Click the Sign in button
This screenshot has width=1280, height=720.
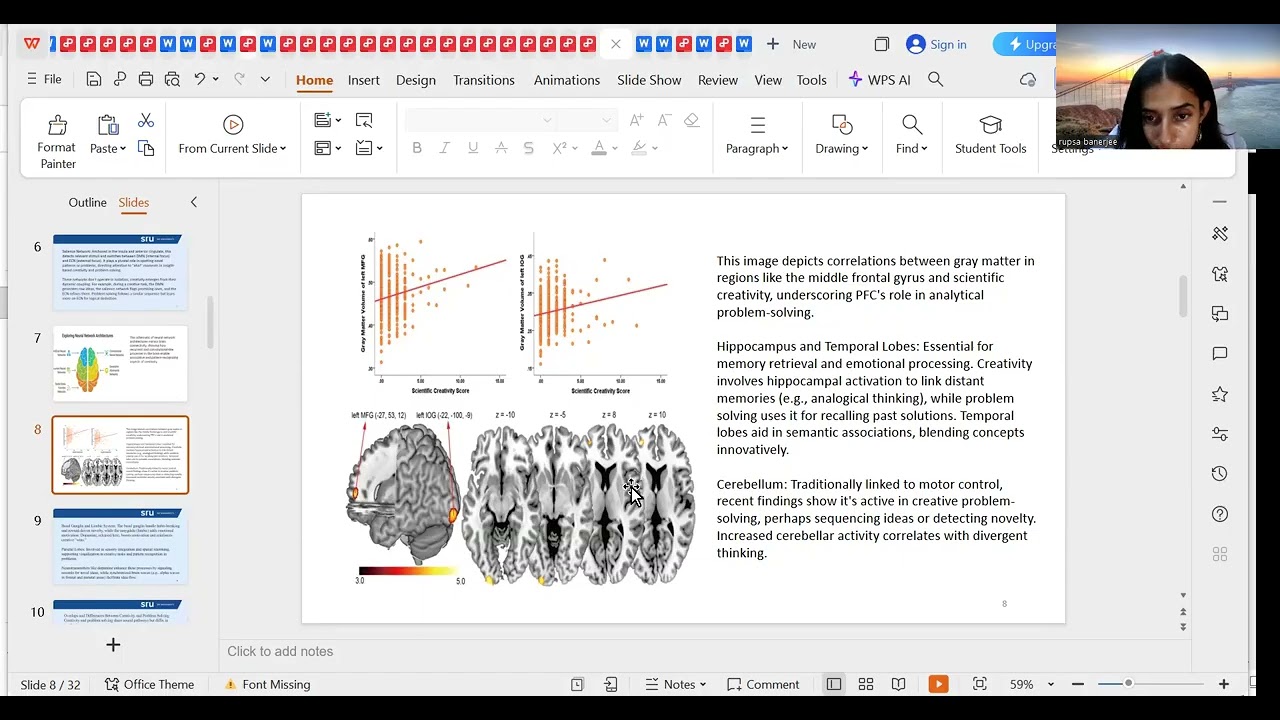[x=936, y=44]
